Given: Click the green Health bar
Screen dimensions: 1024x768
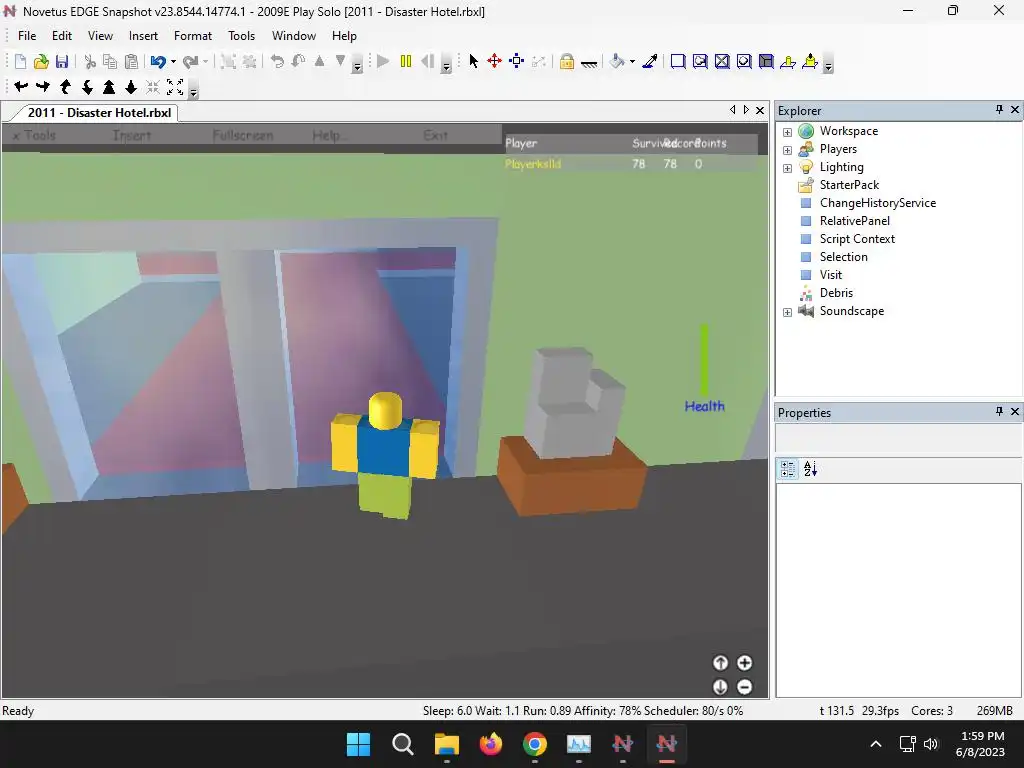Looking at the screenshot, I should click(704, 359).
